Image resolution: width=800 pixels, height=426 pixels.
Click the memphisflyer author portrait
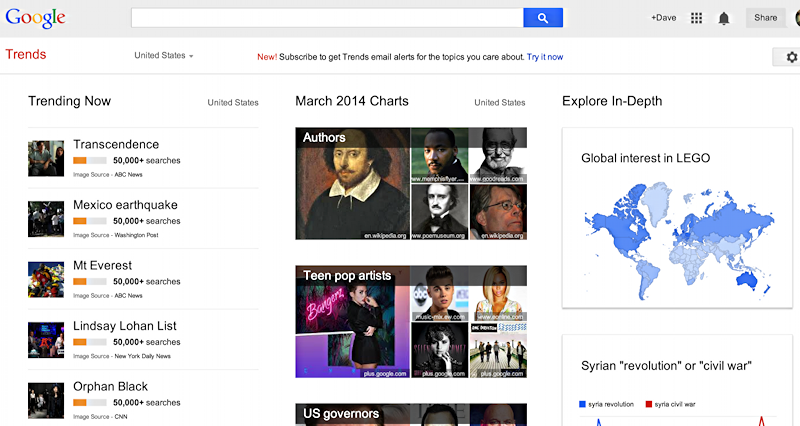coord(439,155)
